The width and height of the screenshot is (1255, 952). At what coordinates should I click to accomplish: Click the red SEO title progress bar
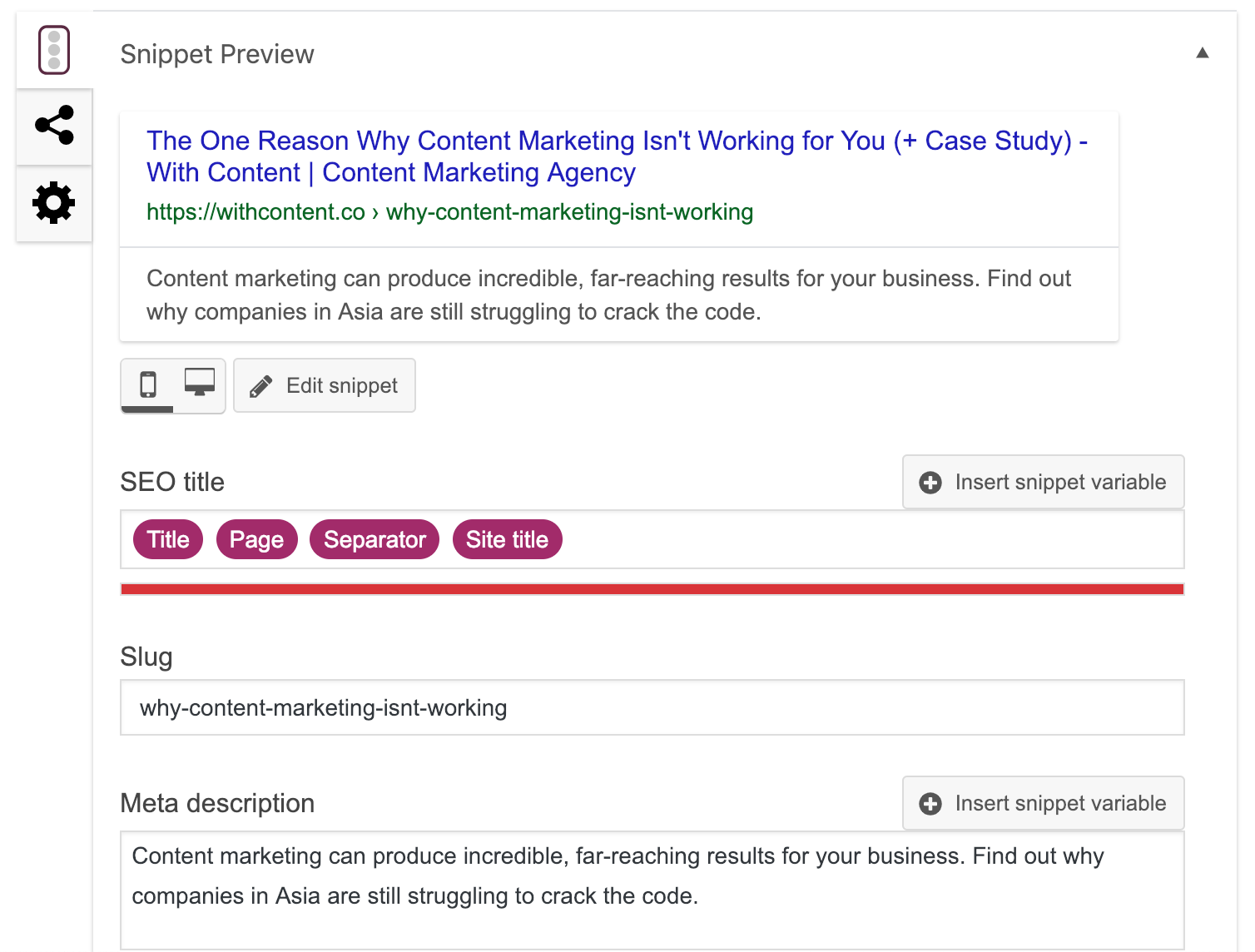652,589
